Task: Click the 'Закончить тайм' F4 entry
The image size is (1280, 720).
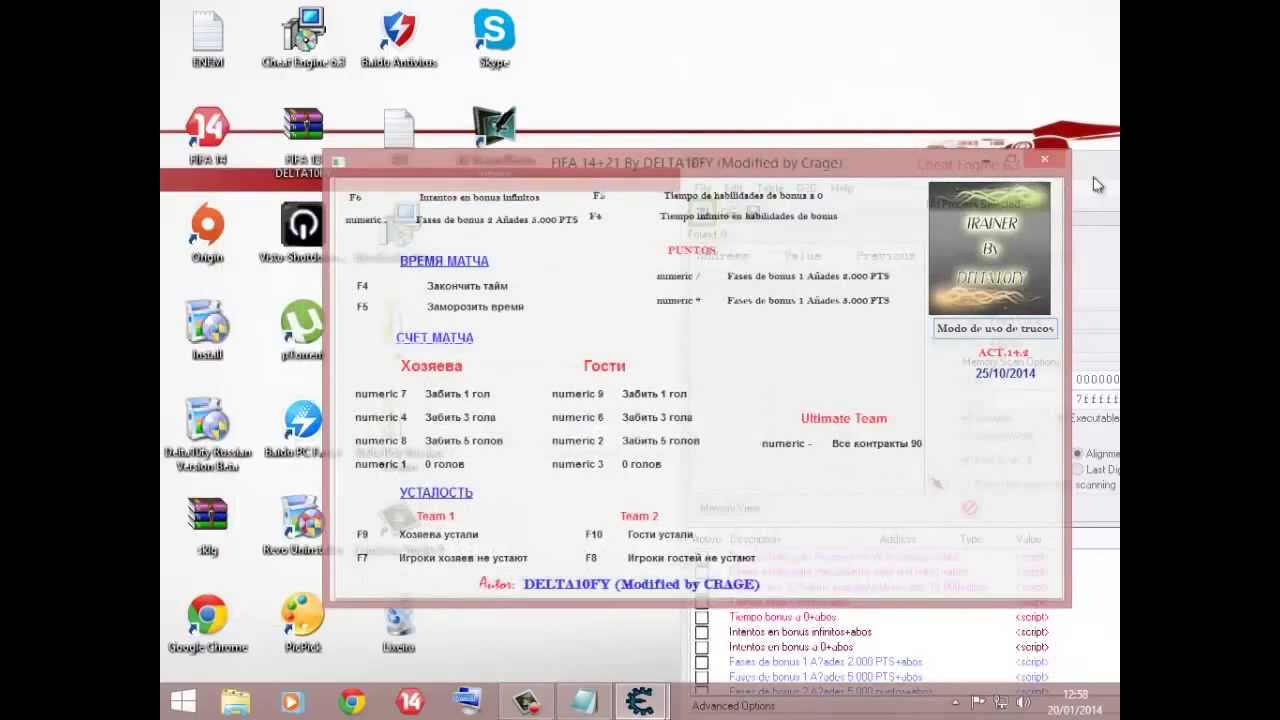Action: [467, 286]
